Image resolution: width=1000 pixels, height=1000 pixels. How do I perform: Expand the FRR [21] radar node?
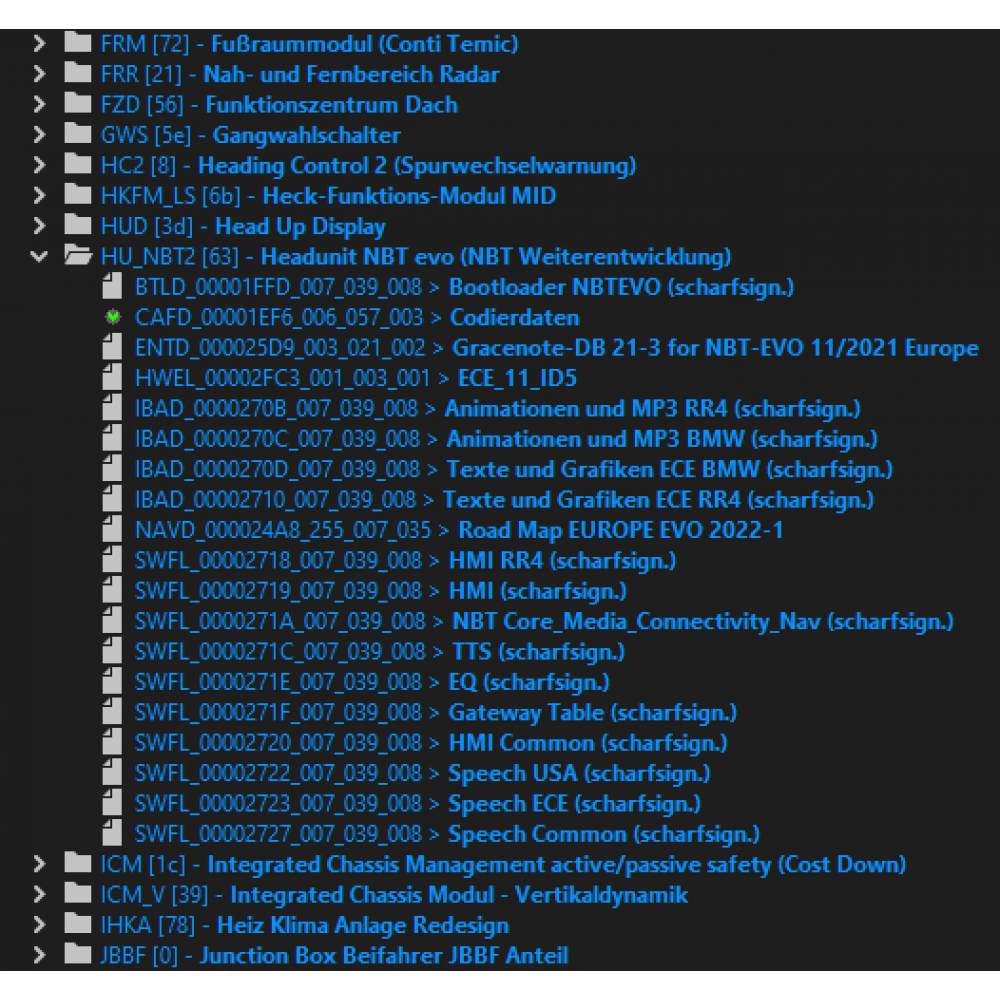[x=39, y=74]
